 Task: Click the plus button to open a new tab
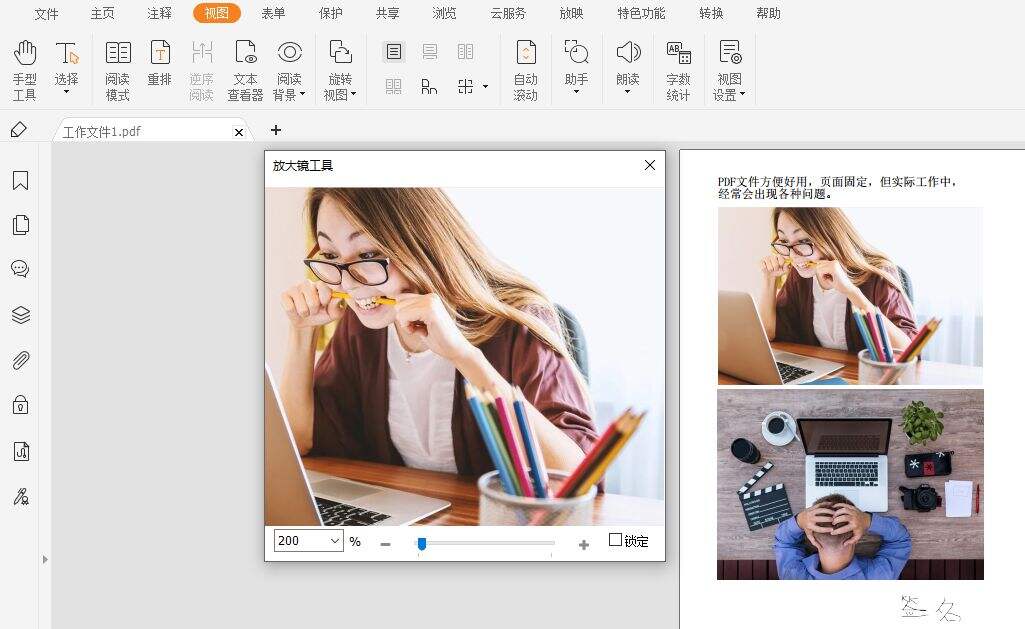276,130
